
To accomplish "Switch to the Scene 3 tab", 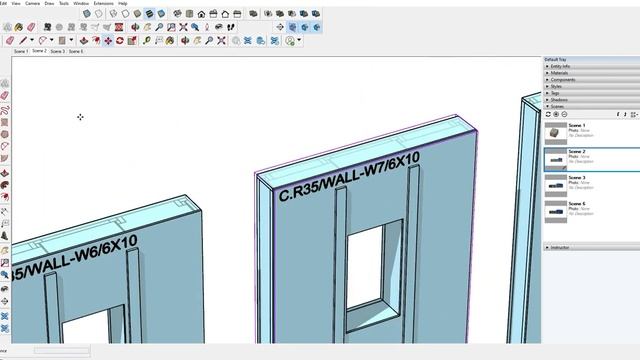I will click(58, 51).
